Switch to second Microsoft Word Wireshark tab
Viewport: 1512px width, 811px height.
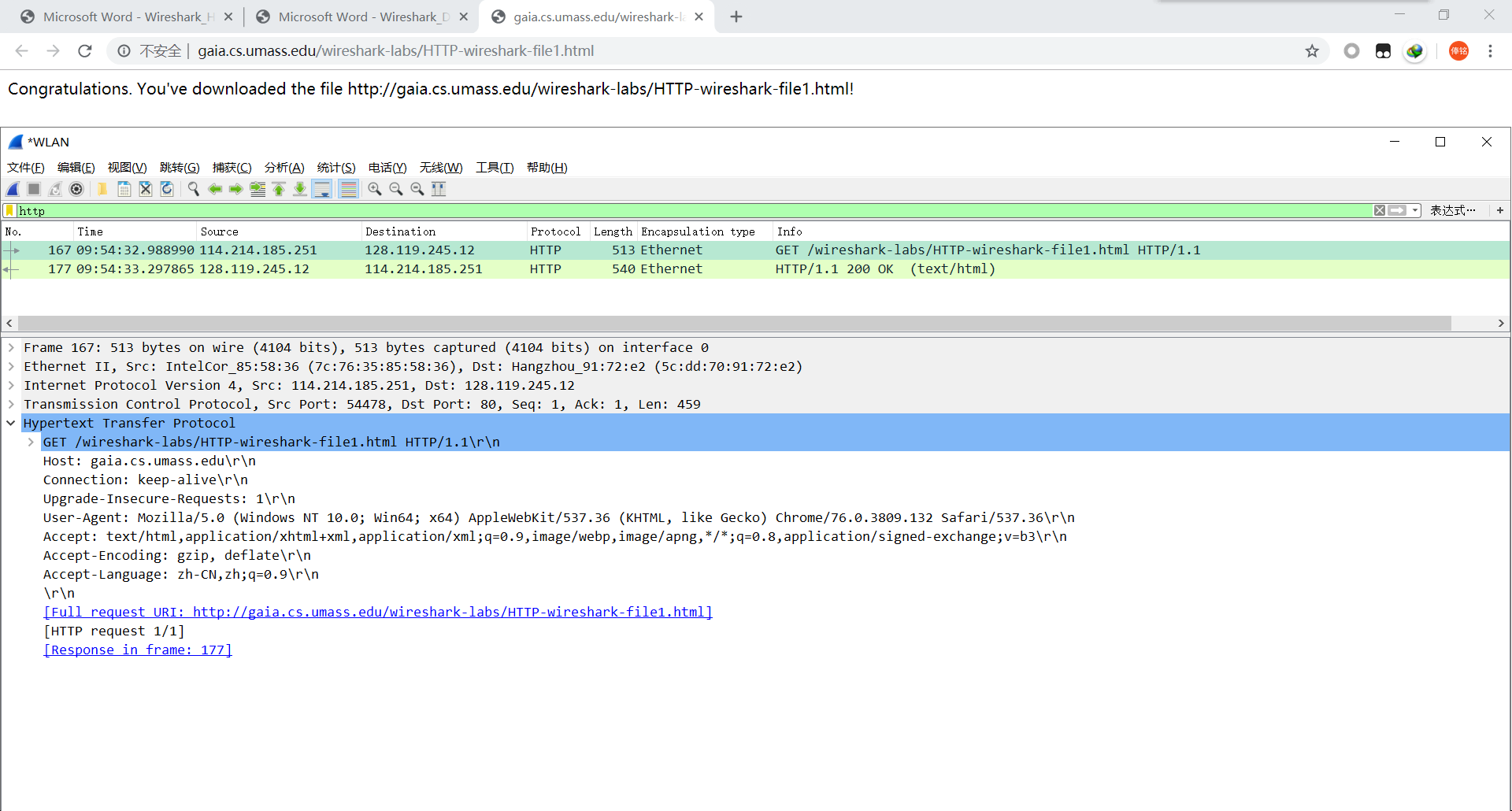coord(361,17)
